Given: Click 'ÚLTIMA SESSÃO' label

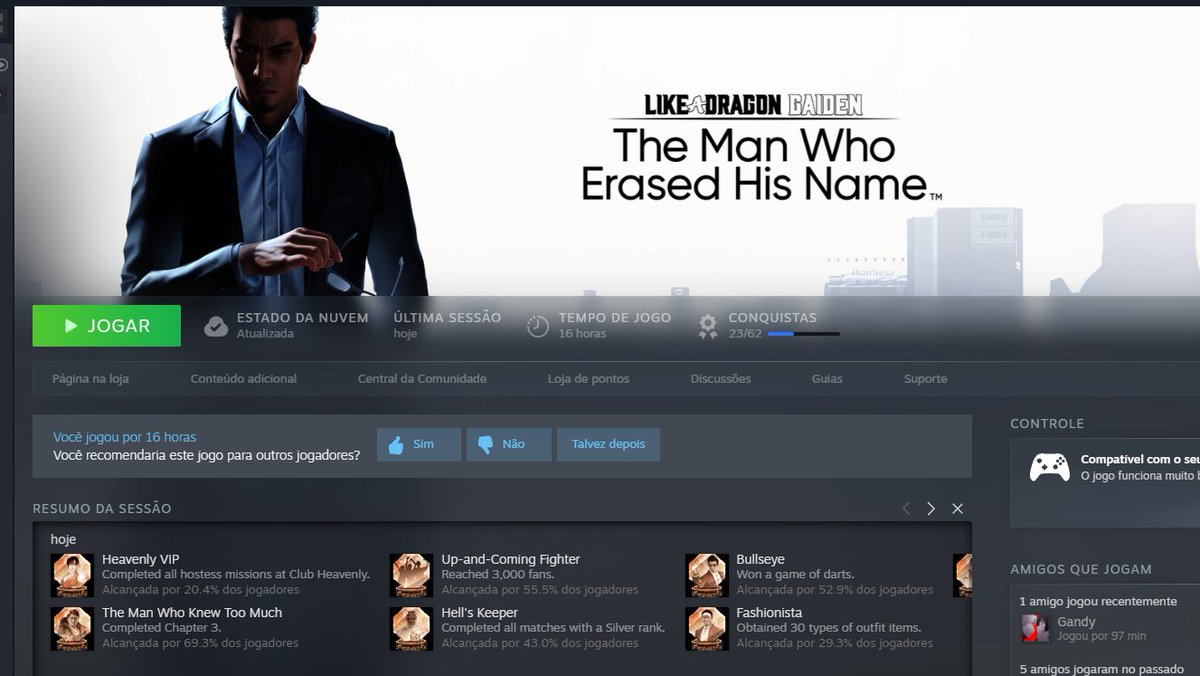Looking at the screenshot, I should (x=447, y=318).
